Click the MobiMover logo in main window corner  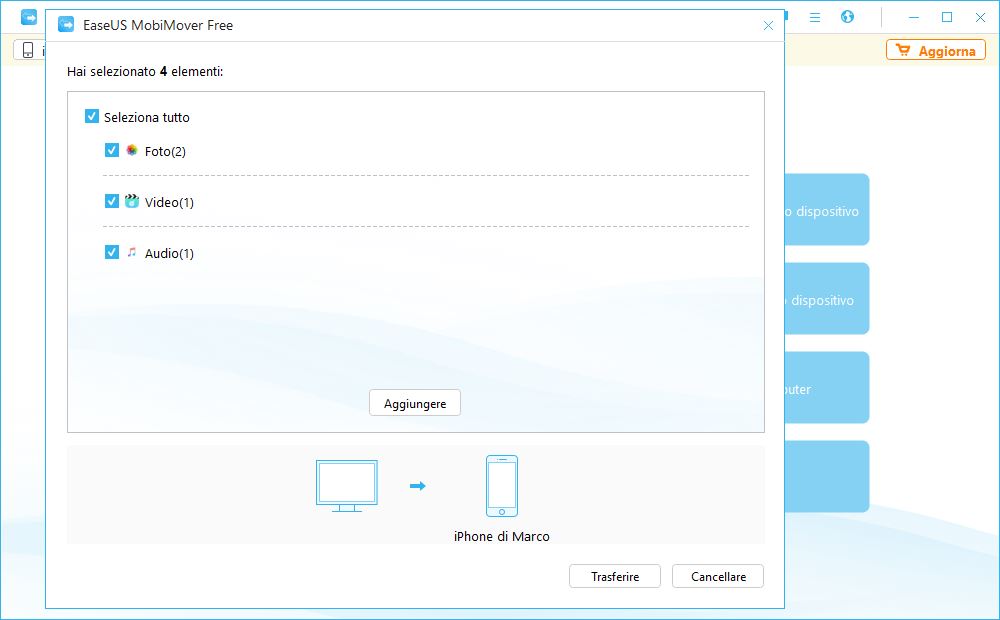[x=29, y=17]
